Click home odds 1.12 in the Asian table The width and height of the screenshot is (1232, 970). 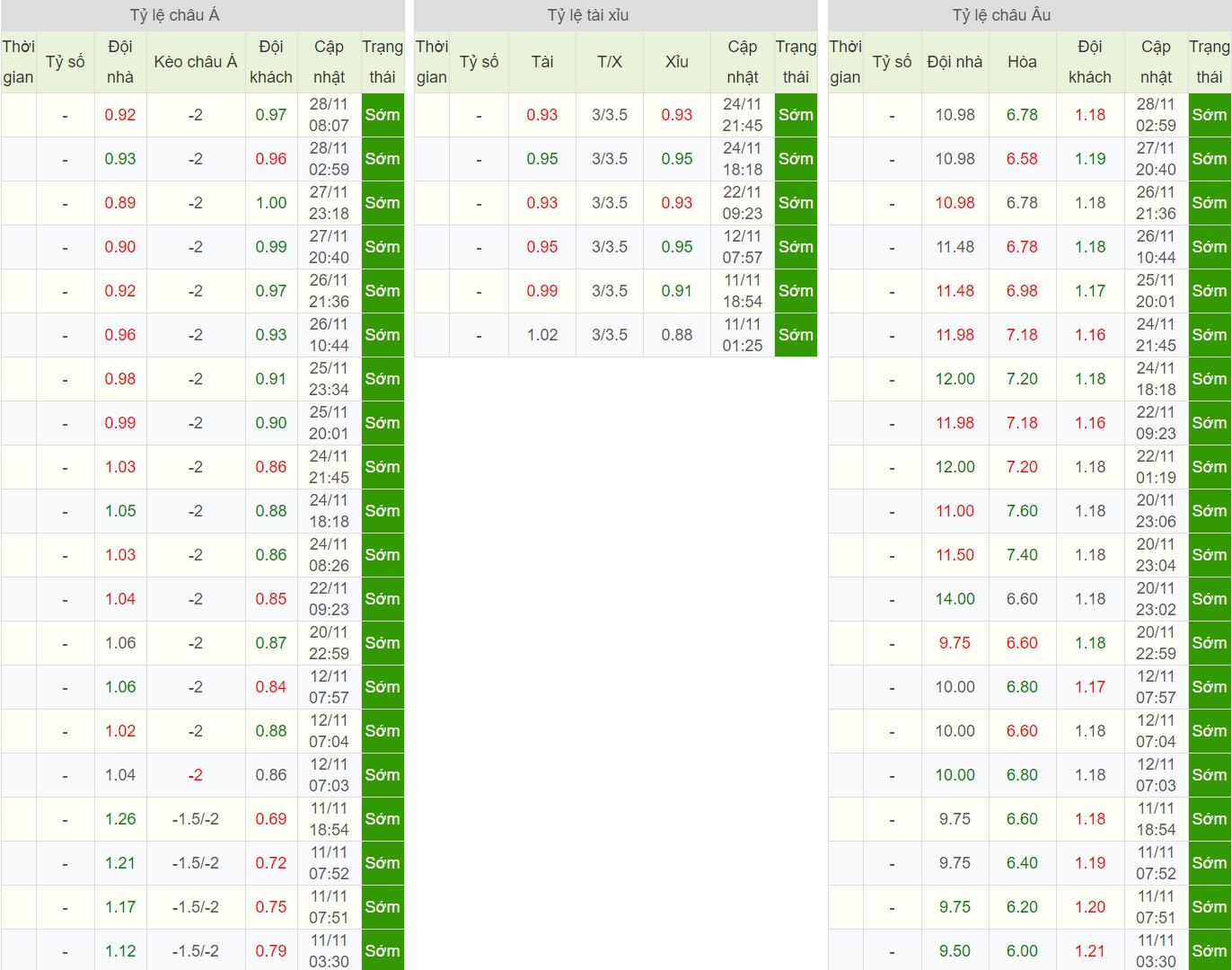pyautogui.click(x=120, y=951)
